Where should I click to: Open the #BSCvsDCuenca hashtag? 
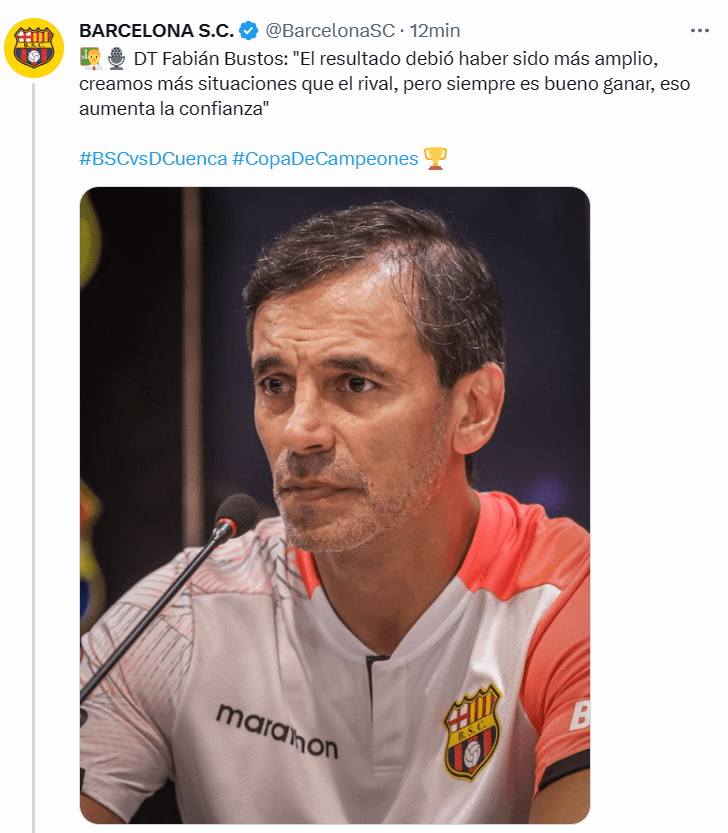click(153, 159)
